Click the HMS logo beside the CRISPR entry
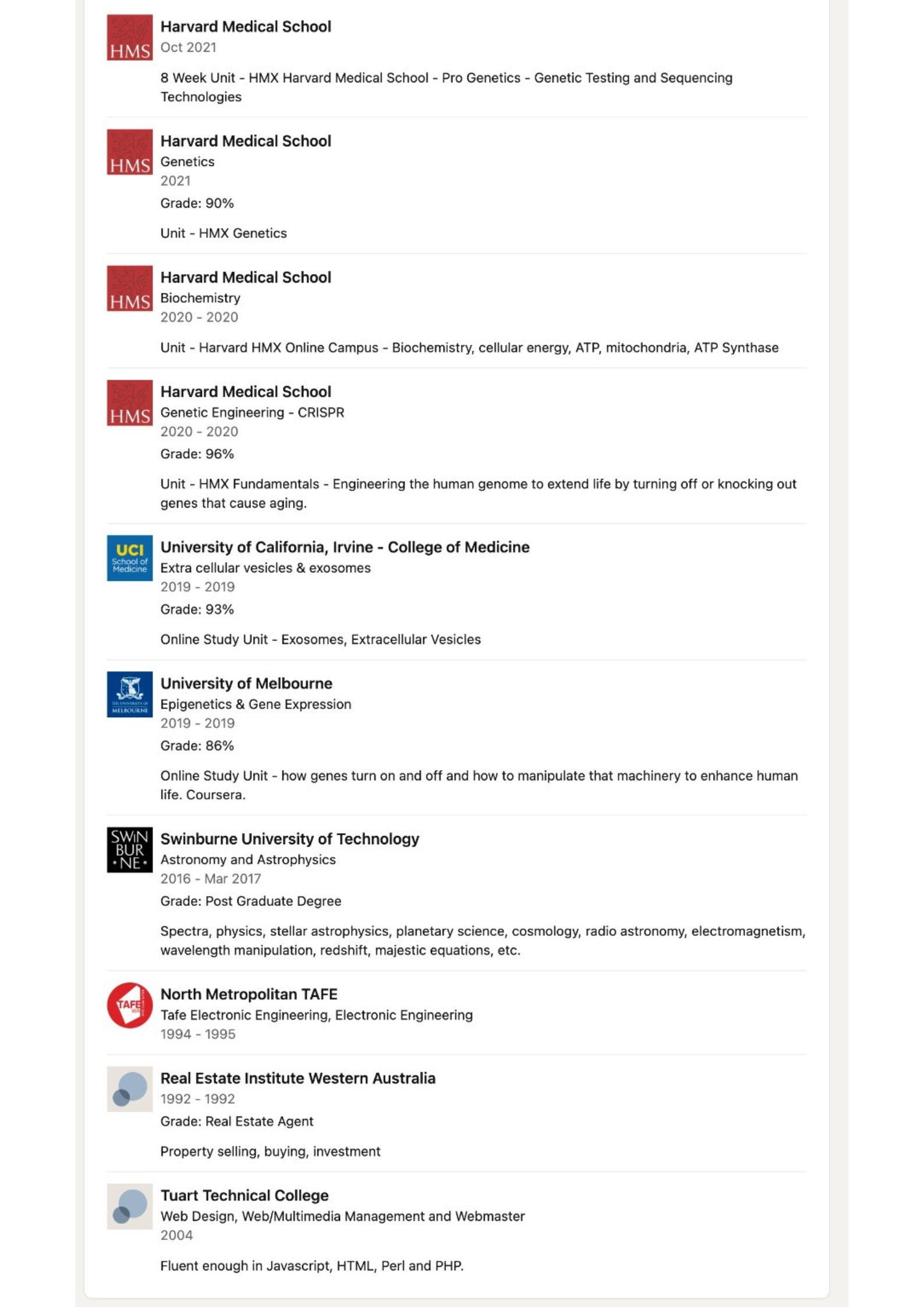 [129, 403]
